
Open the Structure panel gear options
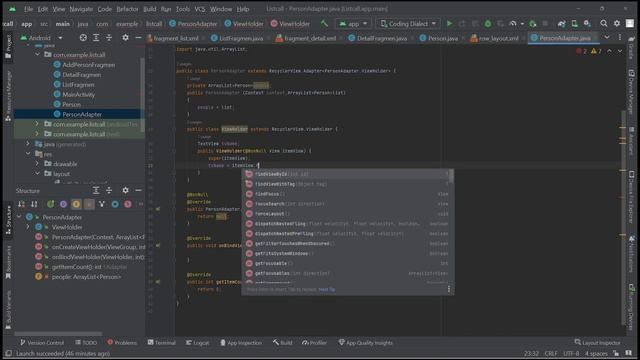[125, 190]
